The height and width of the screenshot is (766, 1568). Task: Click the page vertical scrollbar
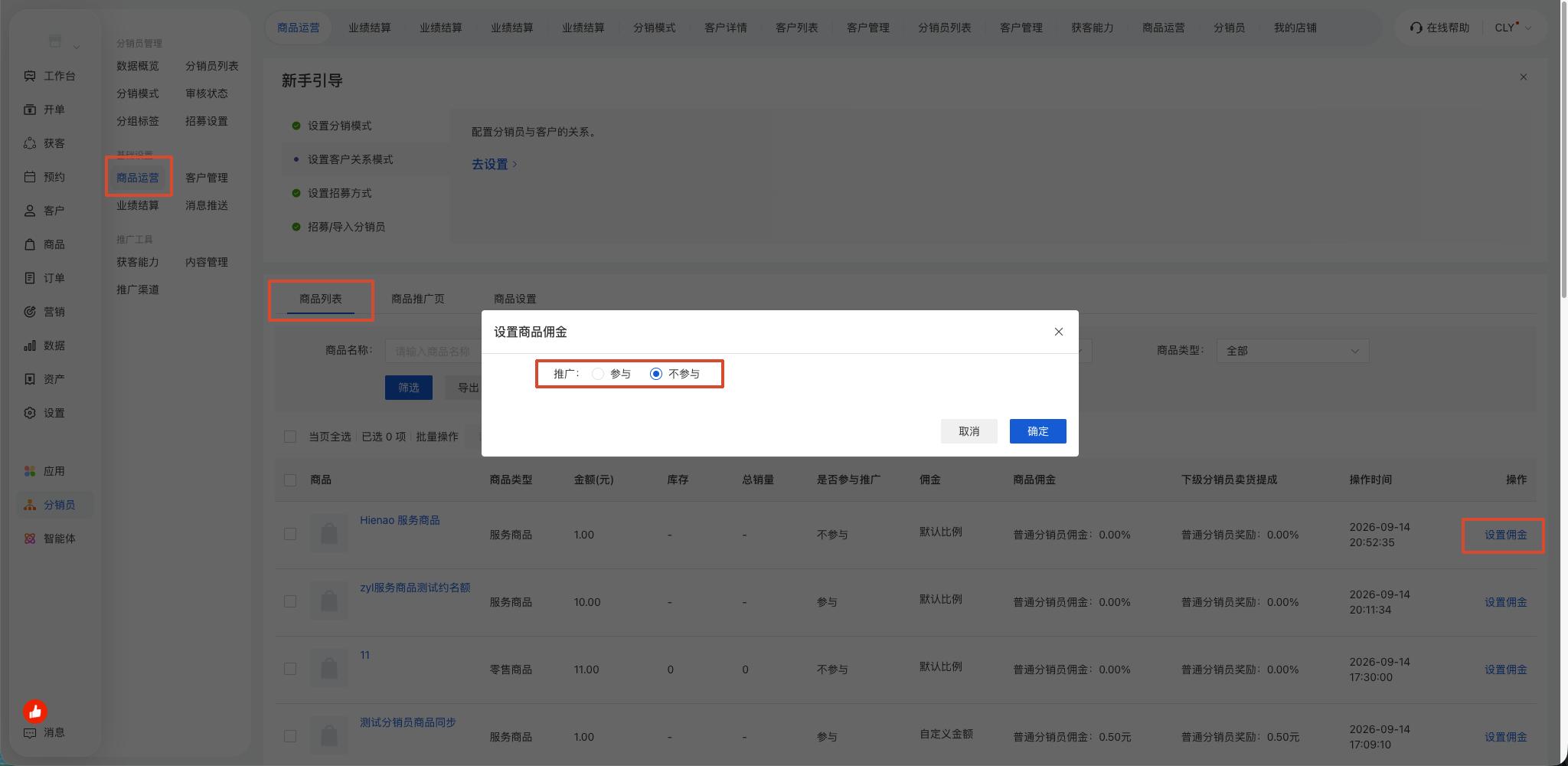(1563, 149)
